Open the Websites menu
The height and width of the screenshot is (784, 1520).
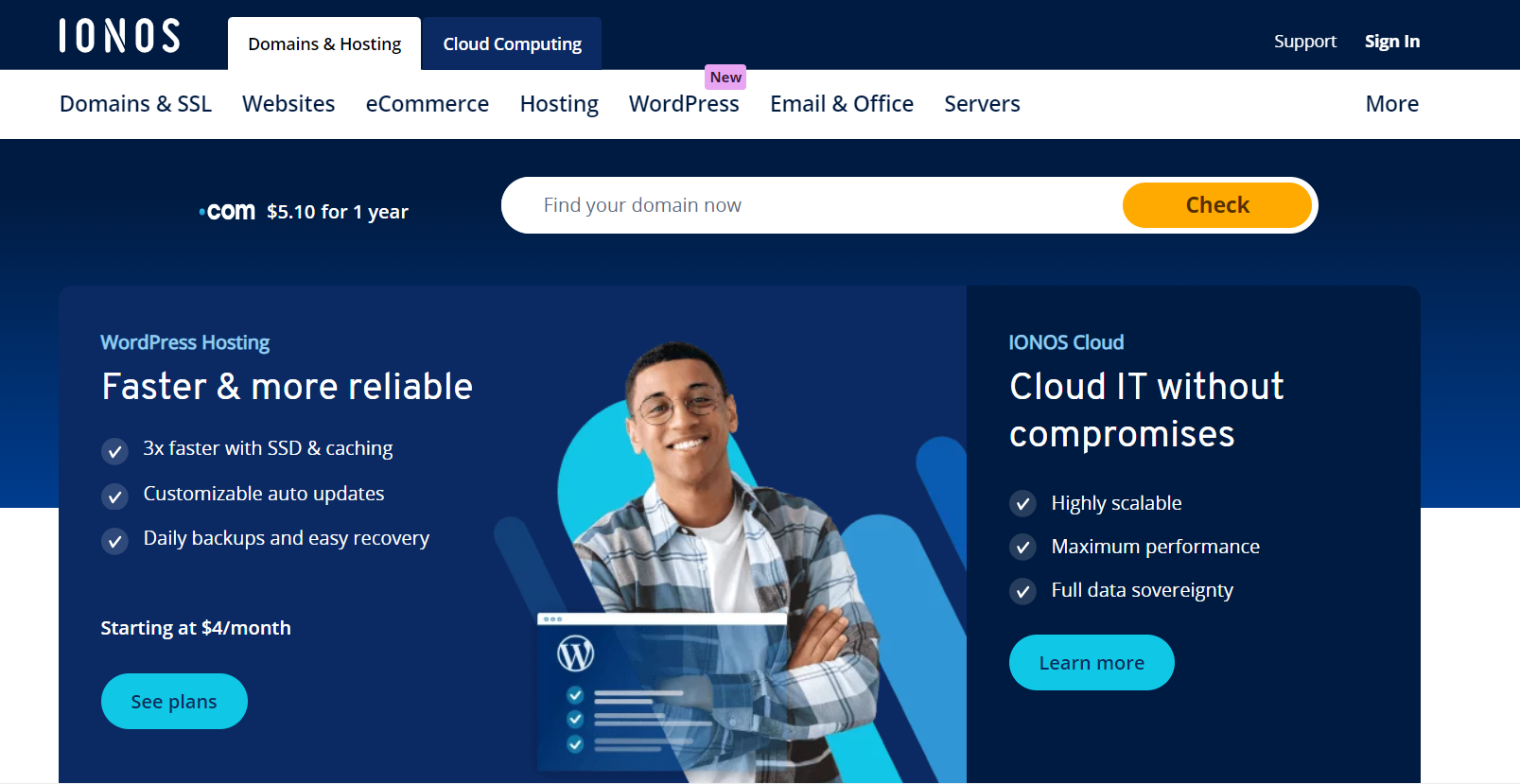click(x=288, y=104)
